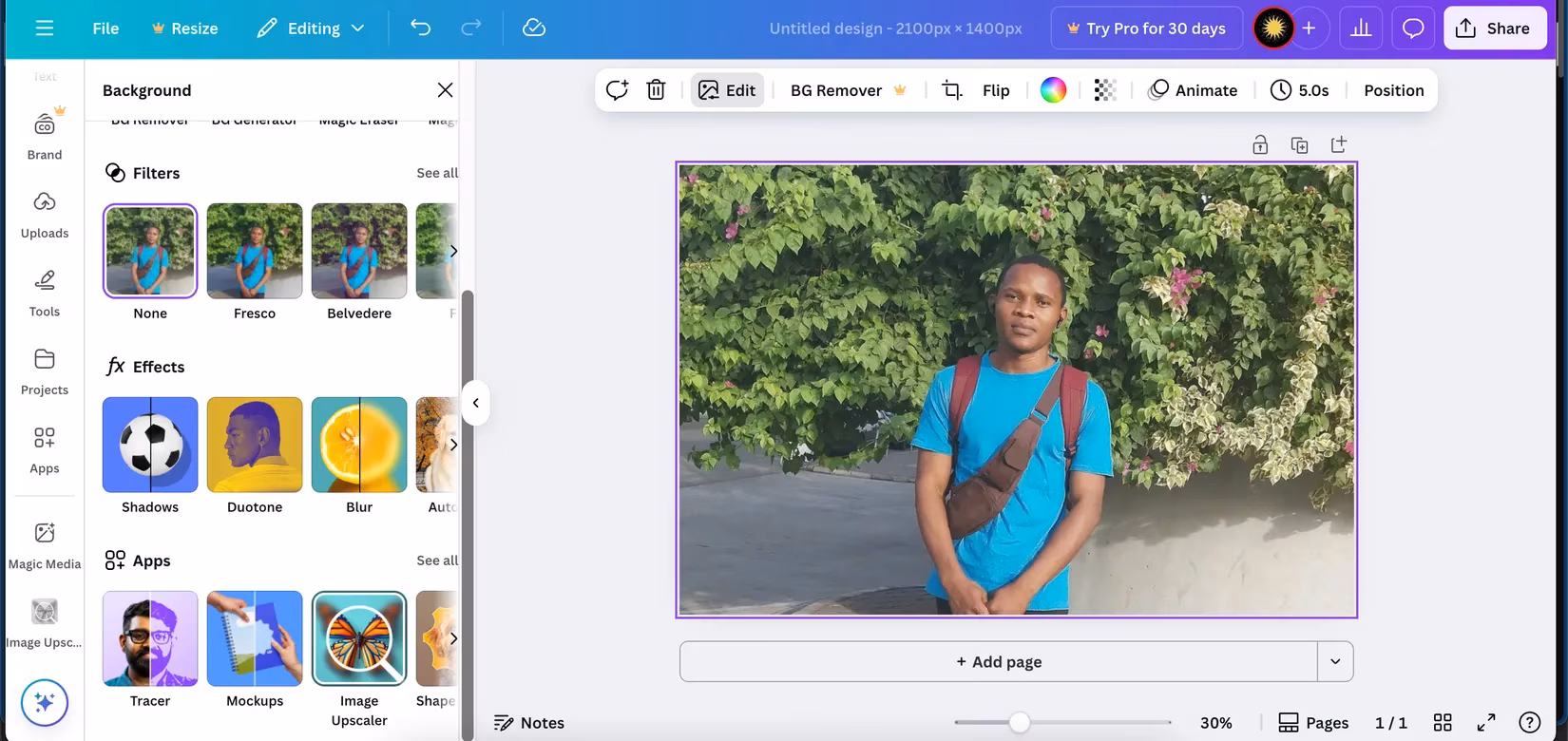Open the Notes panel
Image resolution: width=1568 pixels, height=741 pixels.
(x=529, y=723)
